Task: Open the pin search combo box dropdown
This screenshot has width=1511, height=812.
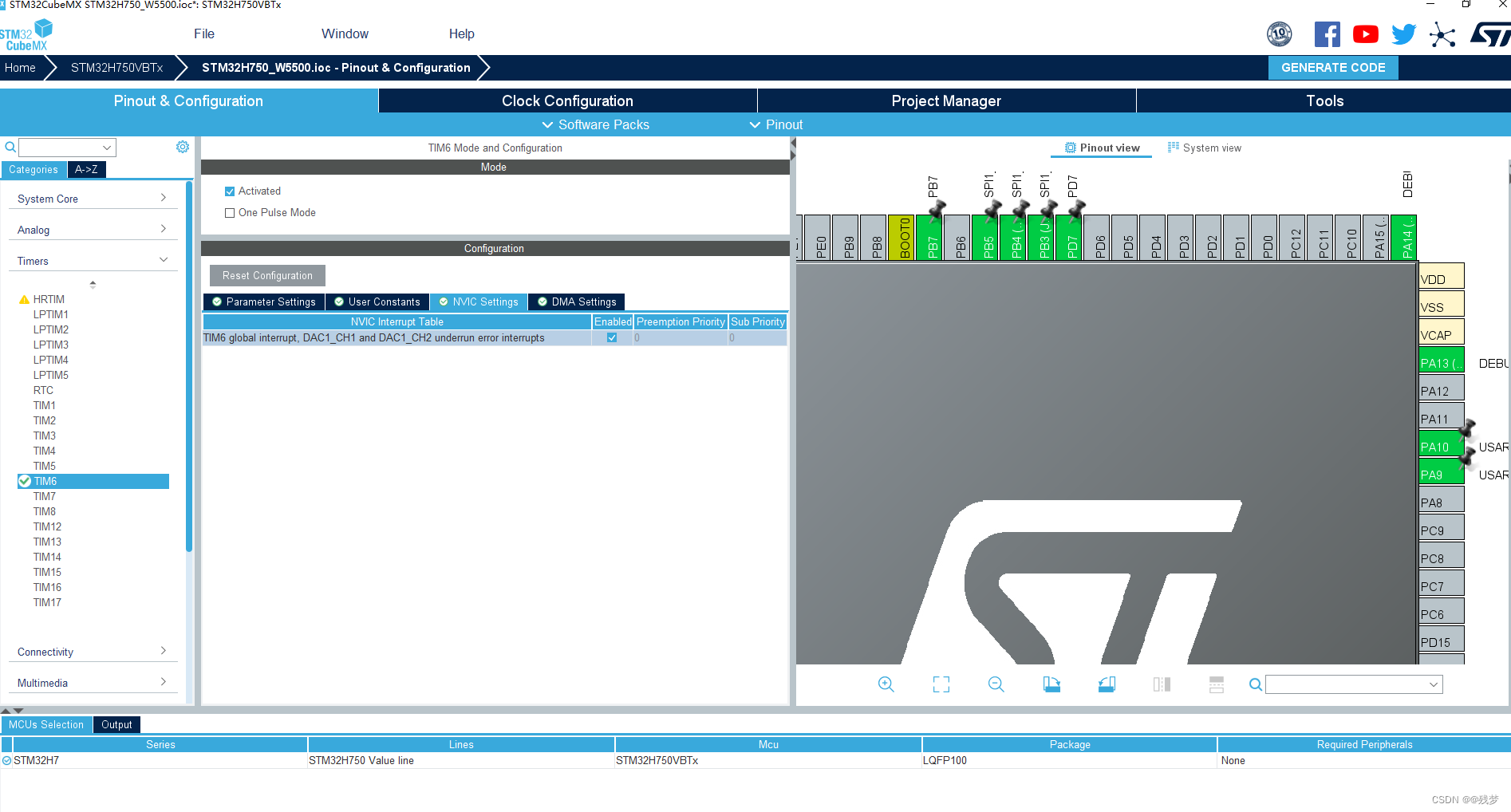Action: (1433, 684)
